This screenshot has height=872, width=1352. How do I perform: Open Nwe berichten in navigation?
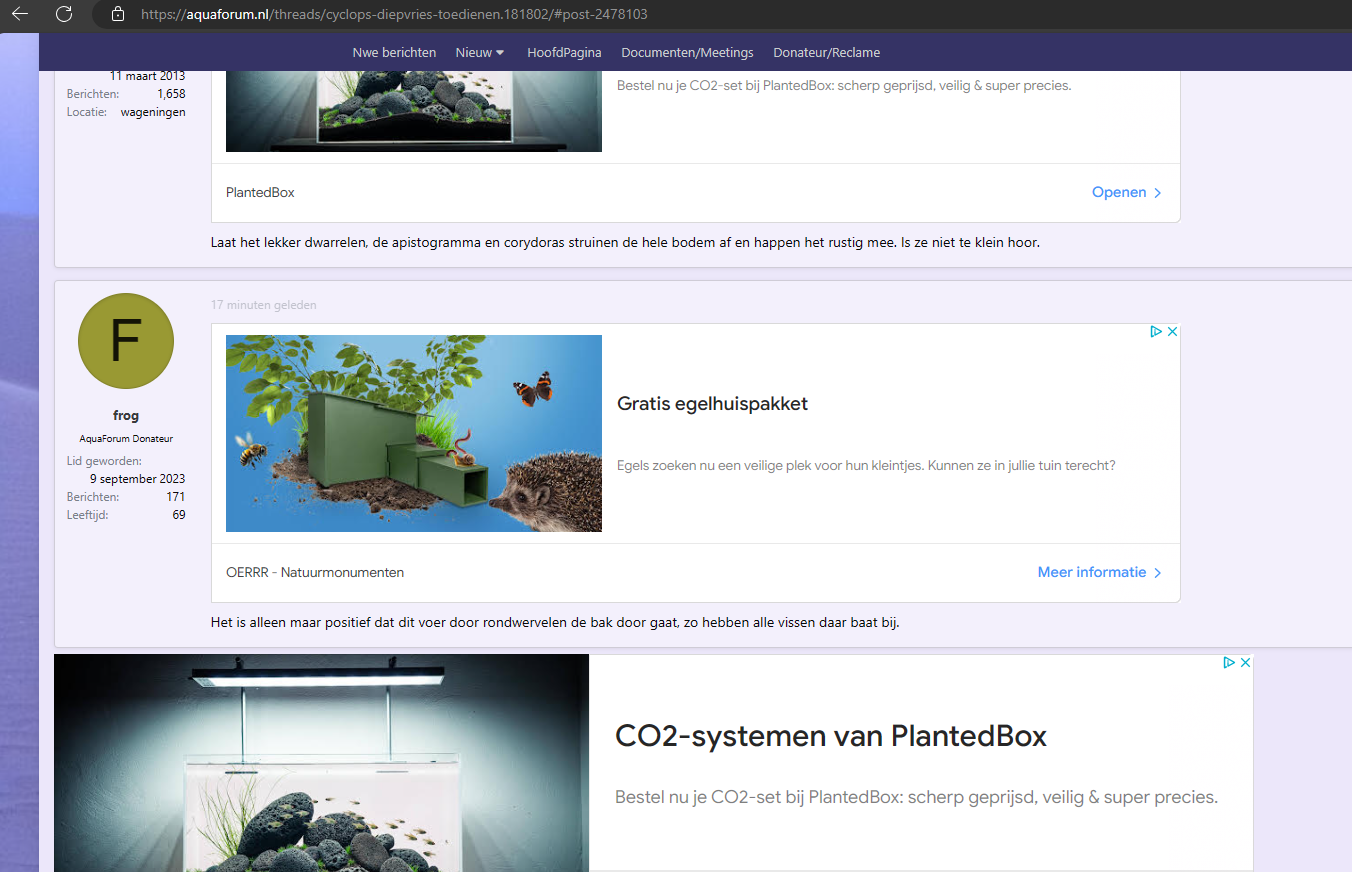(x=394, y=52)
